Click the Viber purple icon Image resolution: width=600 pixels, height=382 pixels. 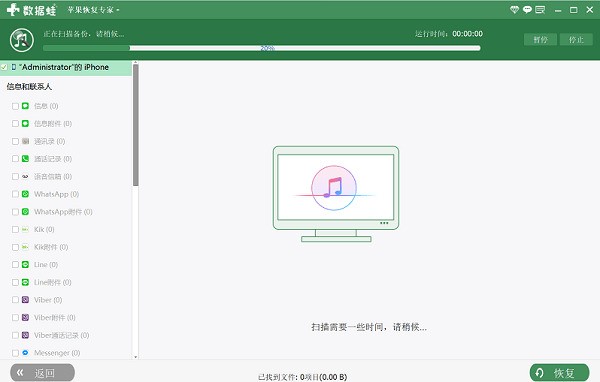(25, 300)
